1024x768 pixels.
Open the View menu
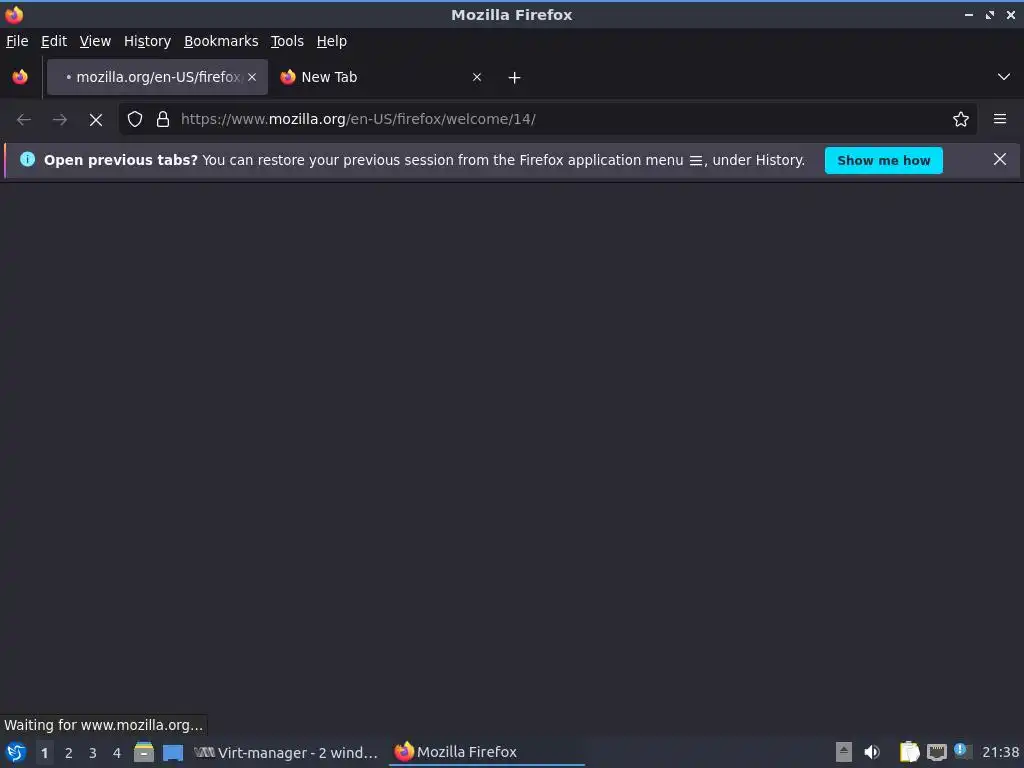95,41
